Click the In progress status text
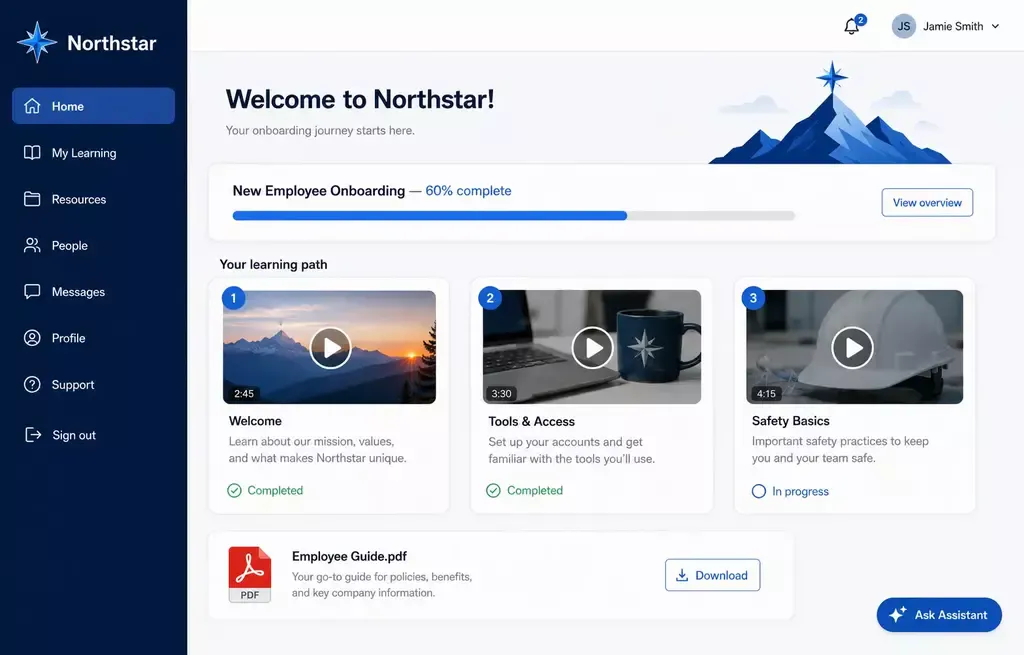The image size is (1024, 655). coord(800,491)
